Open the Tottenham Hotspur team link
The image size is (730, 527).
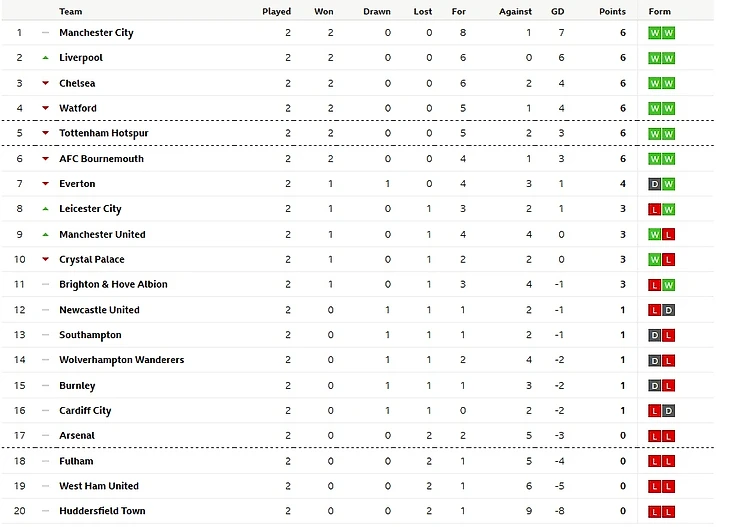click(103, 133)
